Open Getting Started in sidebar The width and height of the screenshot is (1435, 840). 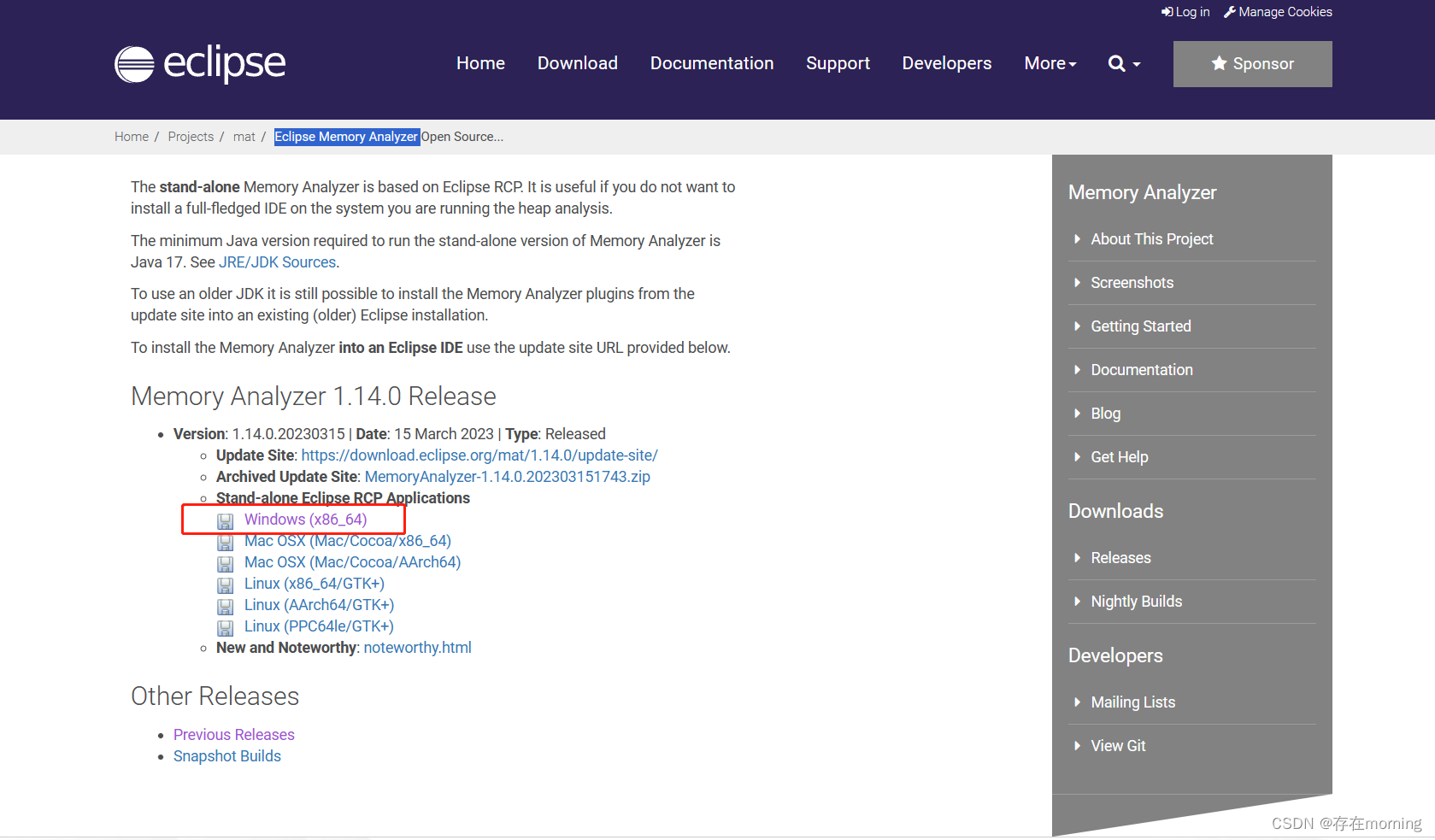1141,326
